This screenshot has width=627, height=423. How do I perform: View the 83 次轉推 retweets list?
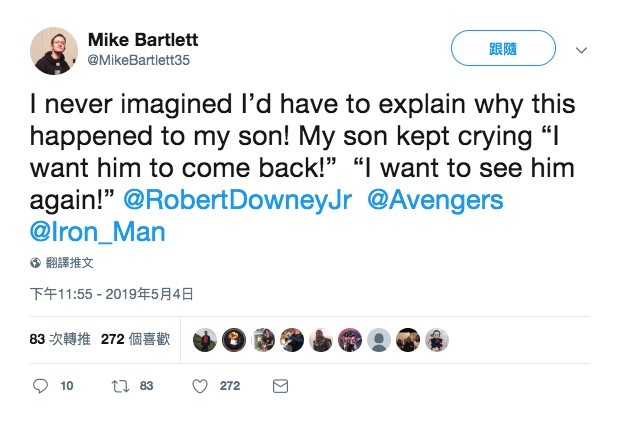(x=60, y=340)
